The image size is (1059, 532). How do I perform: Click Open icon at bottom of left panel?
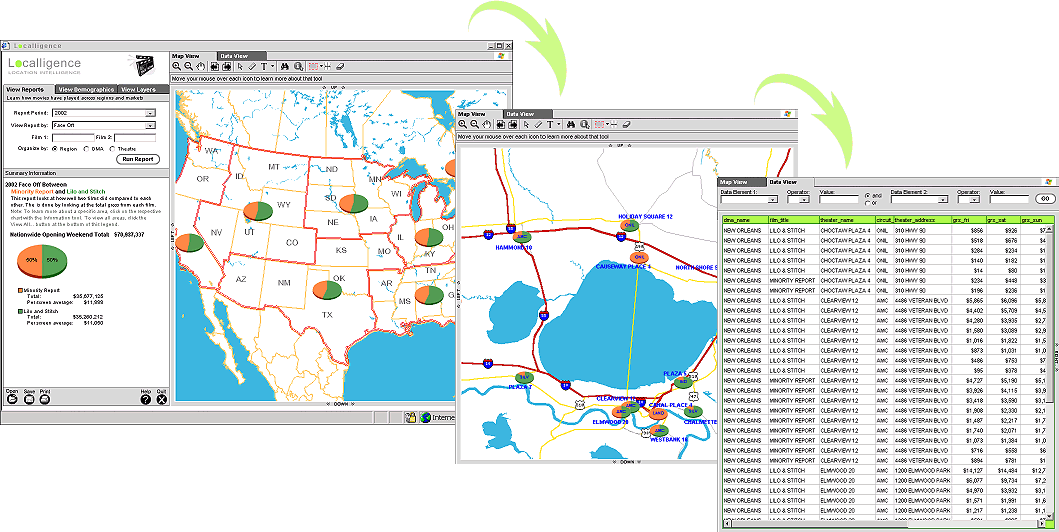click(11, 399)
